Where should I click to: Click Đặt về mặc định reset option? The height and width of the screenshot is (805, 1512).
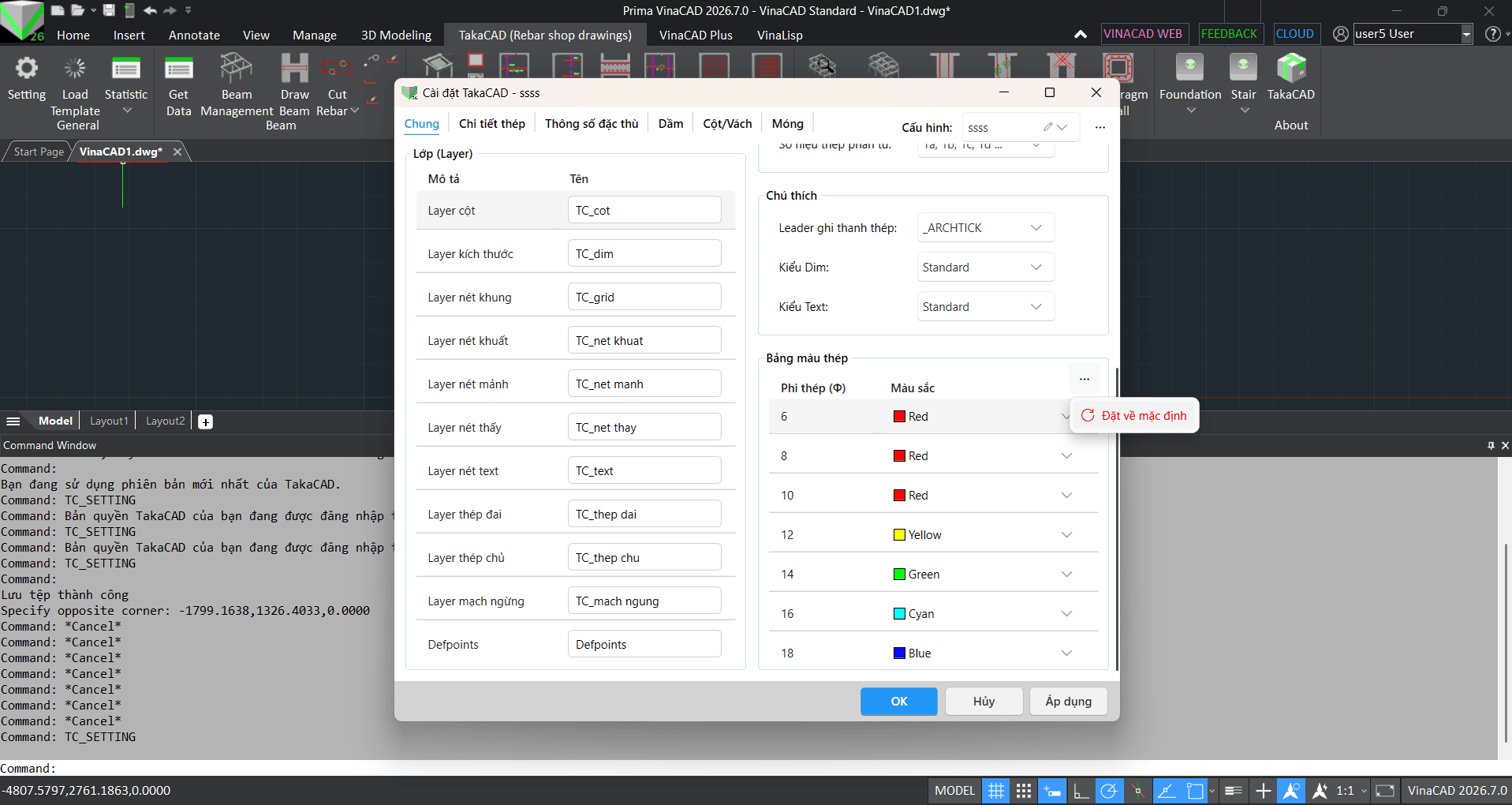coord(1134,416)
